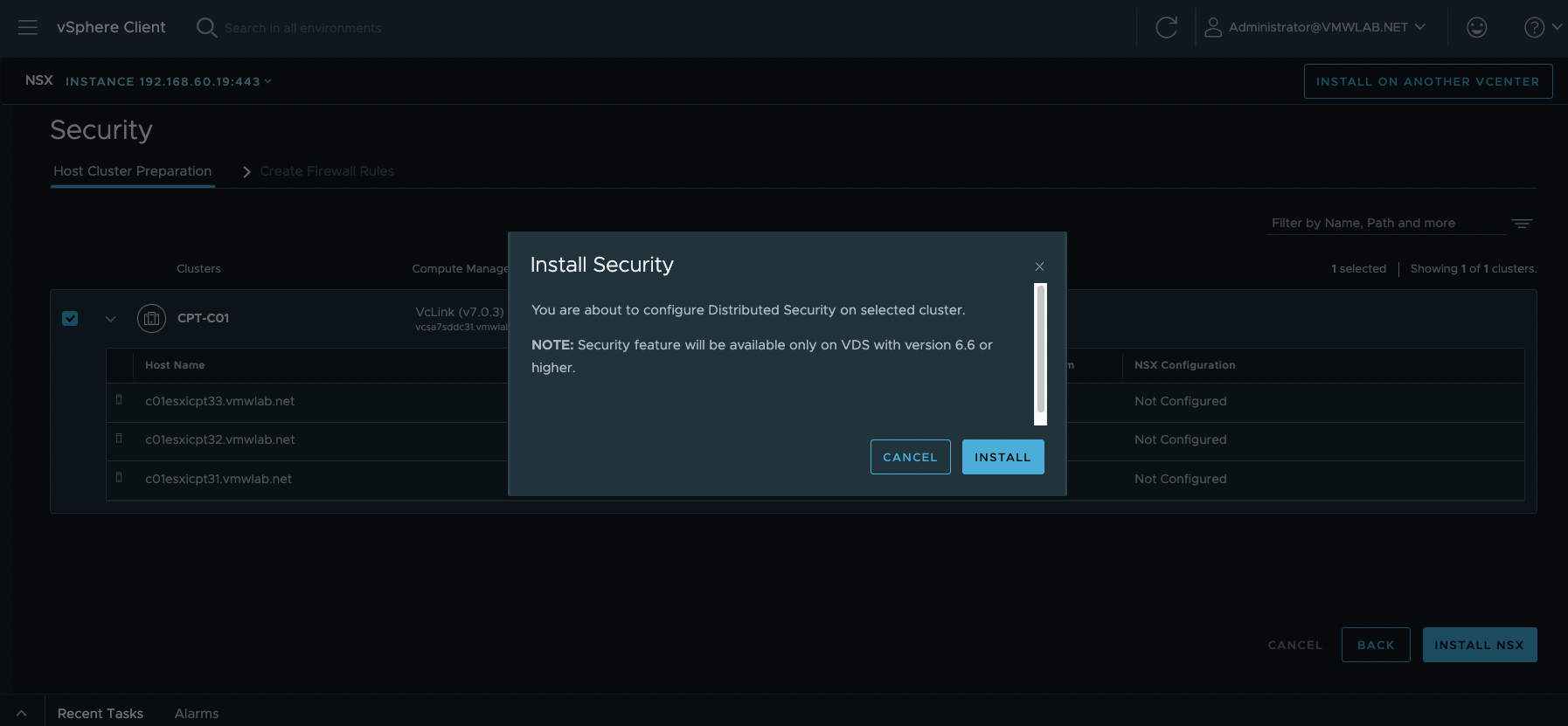
Task: Open the Alarms tab
Action: tap(197, 714)
